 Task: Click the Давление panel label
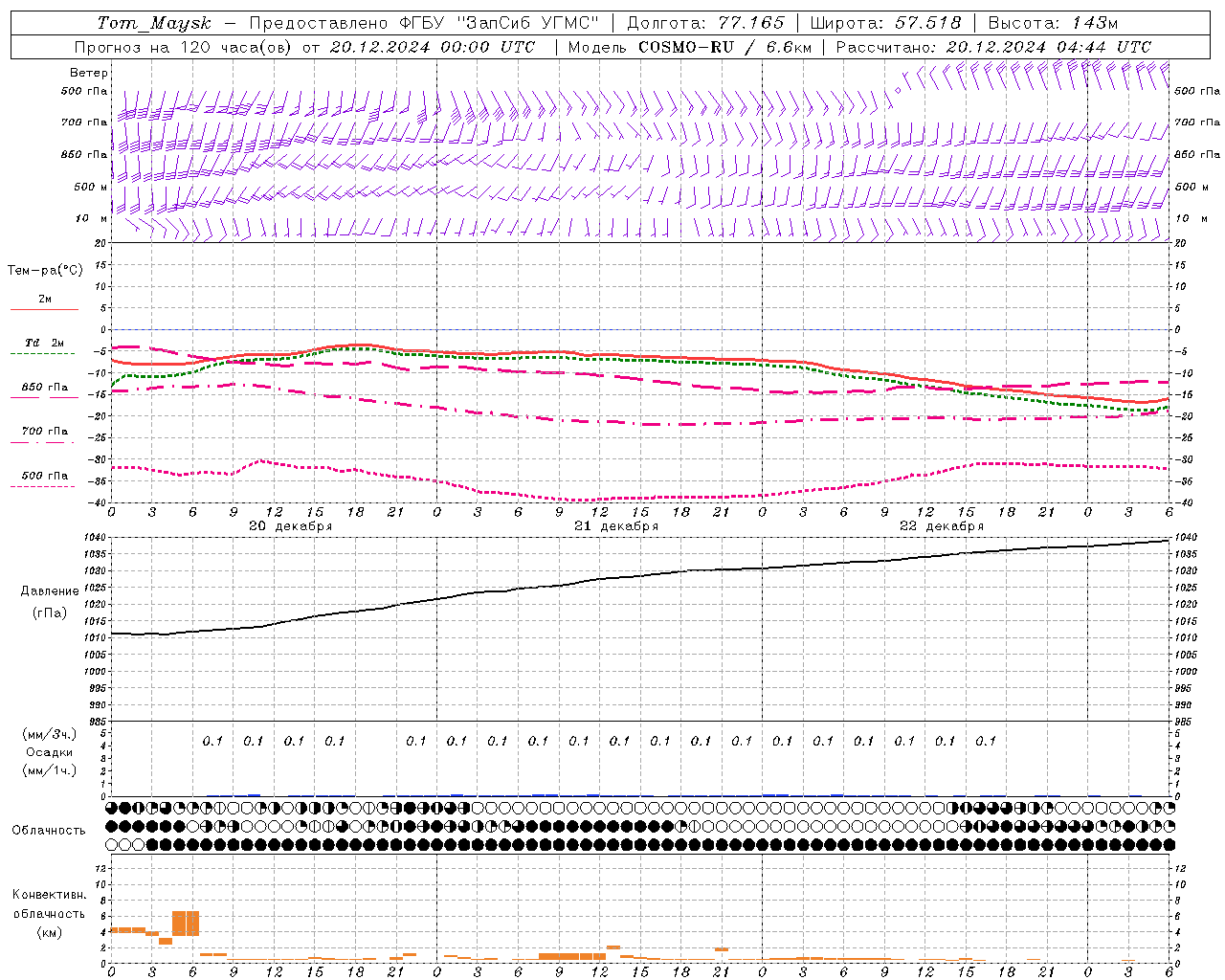click(50, 591)
